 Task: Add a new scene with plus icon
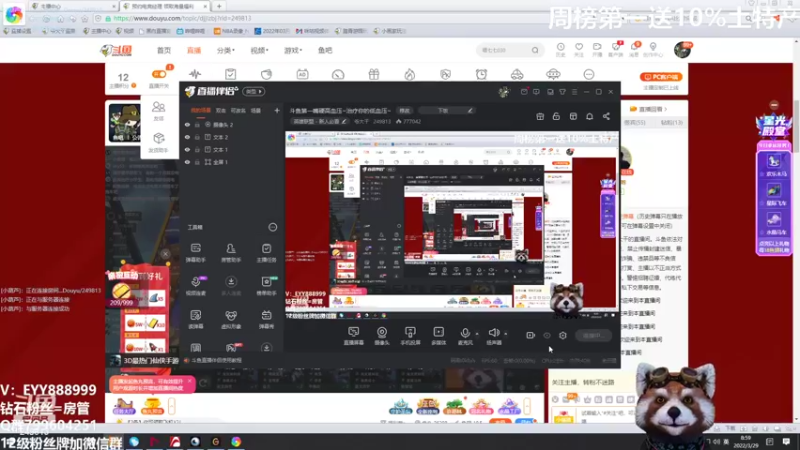point(277,110)
